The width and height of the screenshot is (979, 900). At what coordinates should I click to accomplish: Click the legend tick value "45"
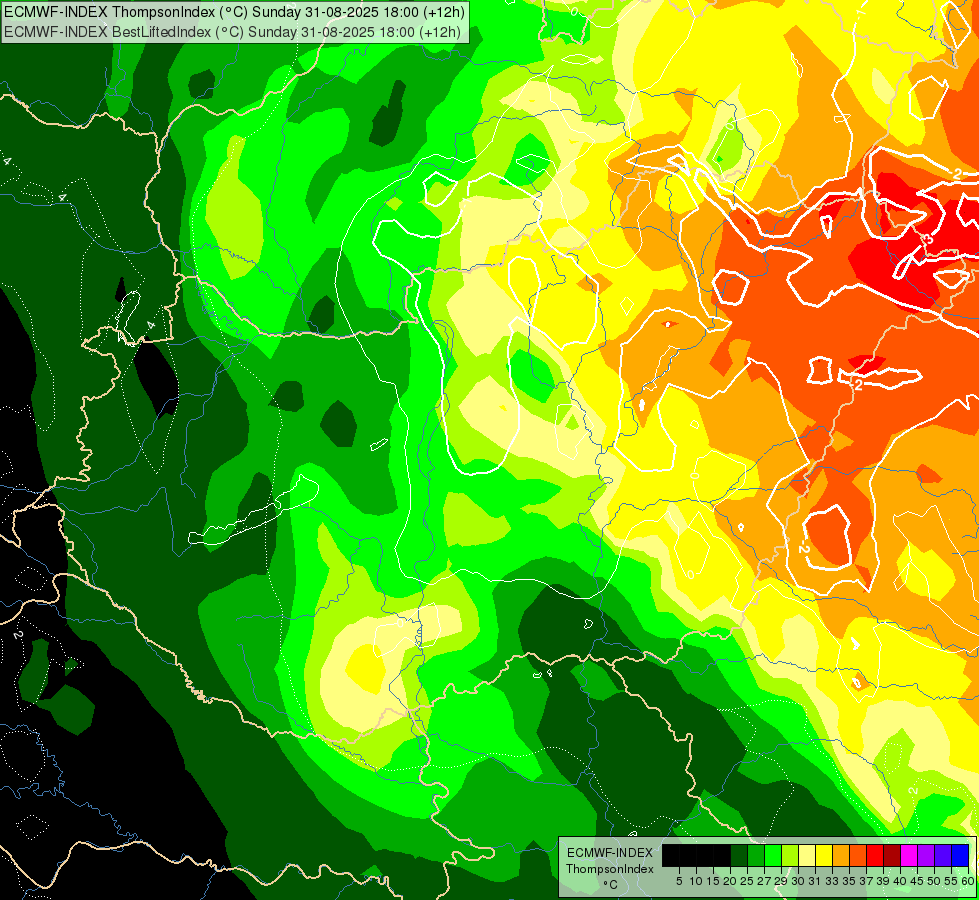[x=918, y=881]
